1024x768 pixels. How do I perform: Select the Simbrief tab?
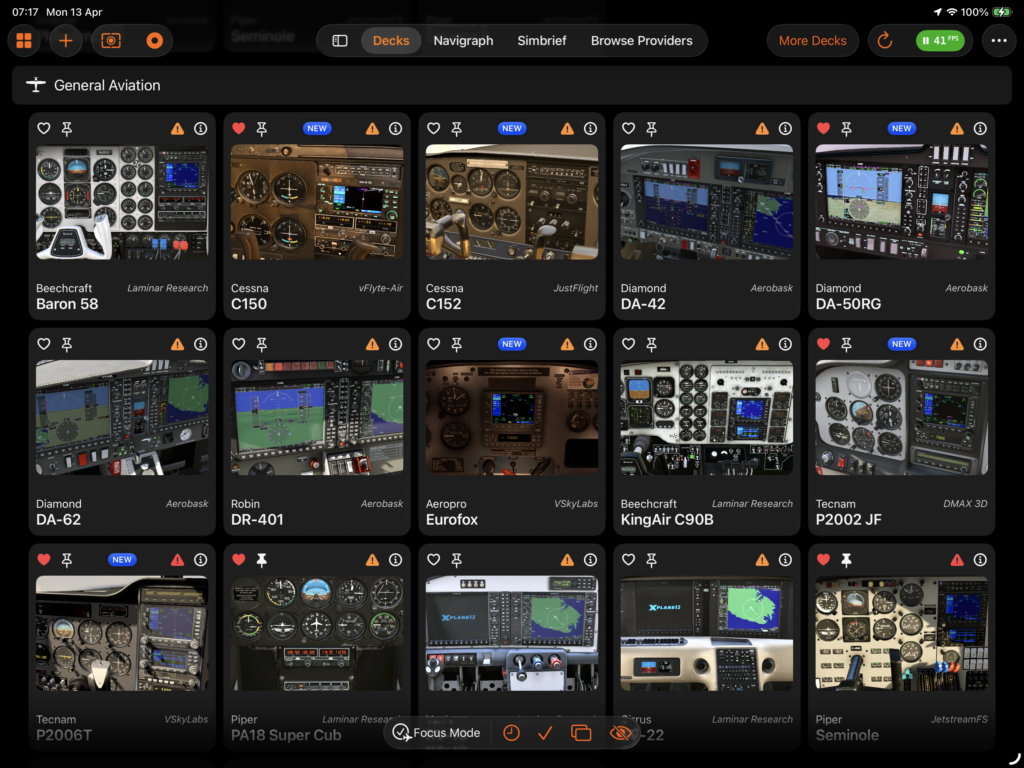542,41
